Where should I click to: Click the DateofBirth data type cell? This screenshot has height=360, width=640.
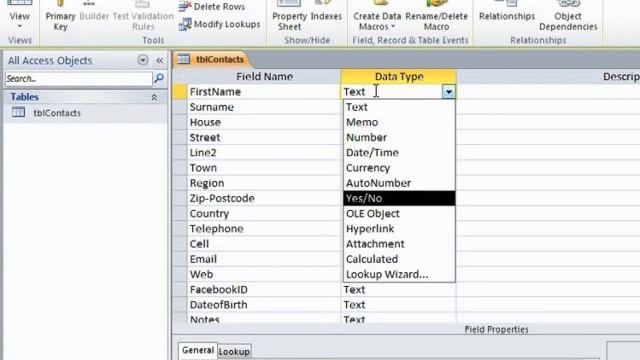pos(399,305)
